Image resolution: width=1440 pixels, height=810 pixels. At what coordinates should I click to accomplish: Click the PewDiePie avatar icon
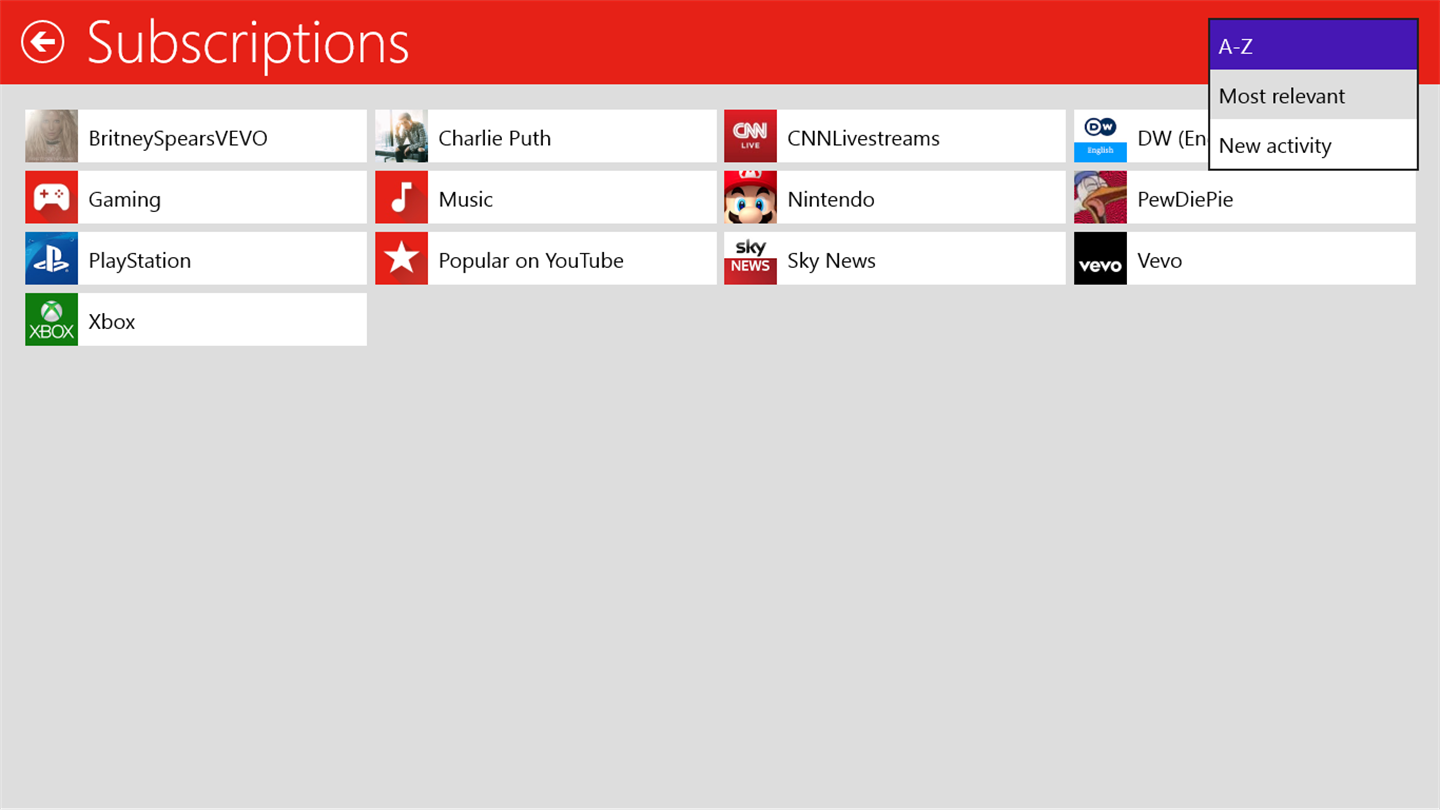point(1100,197)
